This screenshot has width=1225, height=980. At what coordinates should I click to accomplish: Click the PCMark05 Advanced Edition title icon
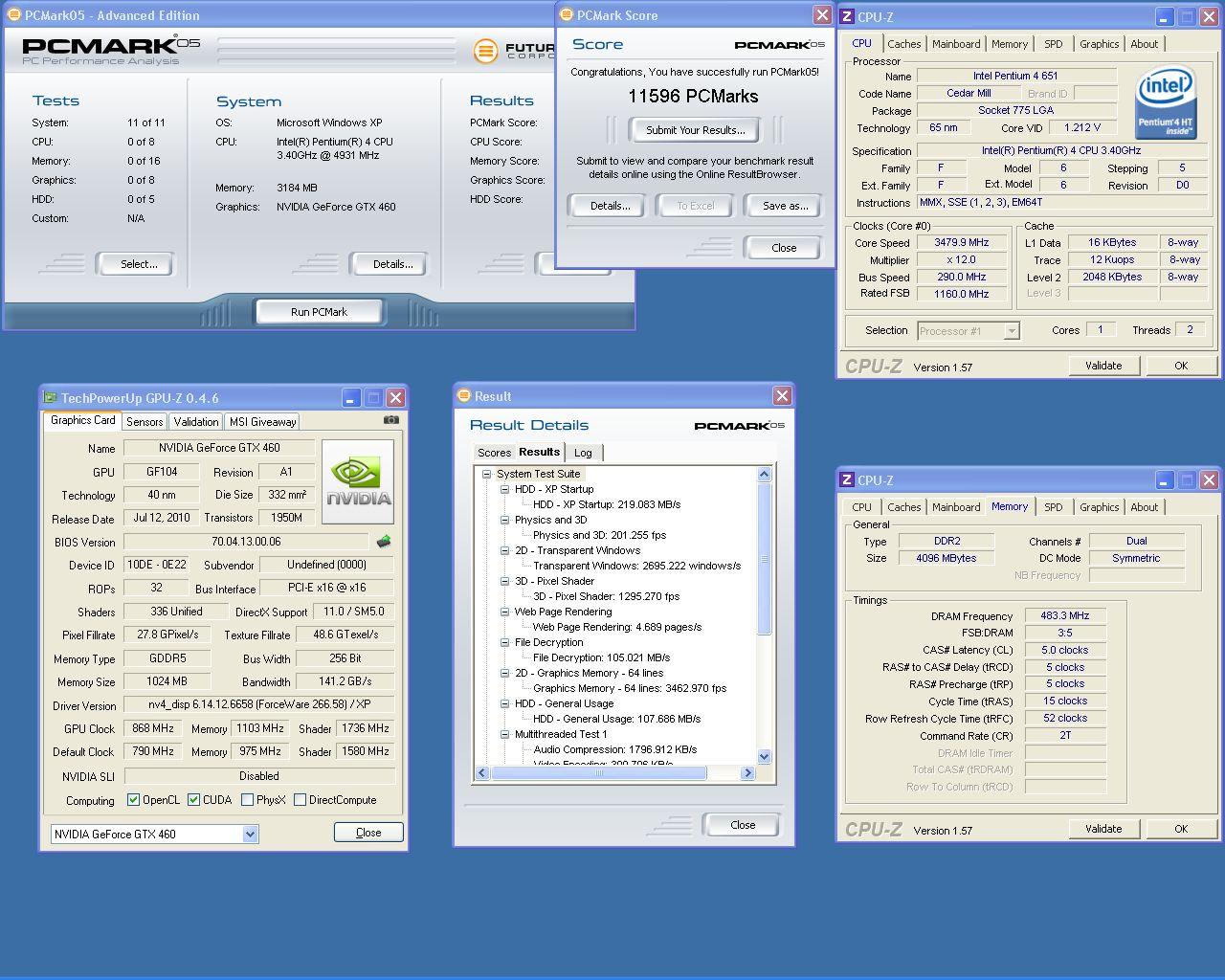[x=14, y=14]
